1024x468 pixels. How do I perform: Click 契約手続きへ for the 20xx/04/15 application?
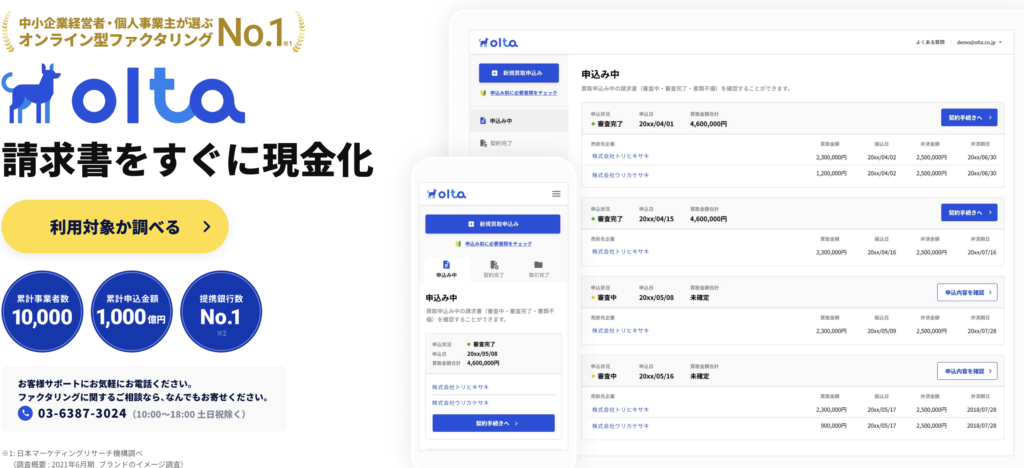969,213
